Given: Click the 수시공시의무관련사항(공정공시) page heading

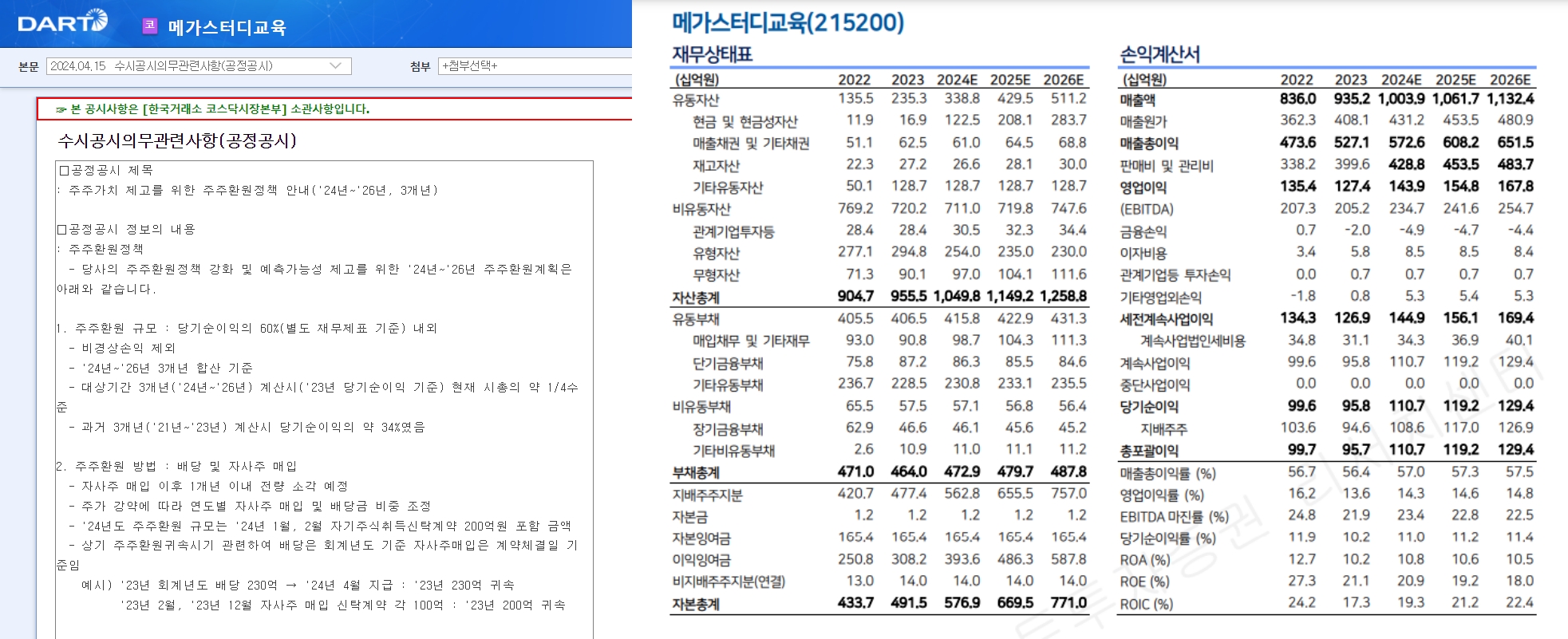Looking at the screenshot, I should (x=177, y=141).
